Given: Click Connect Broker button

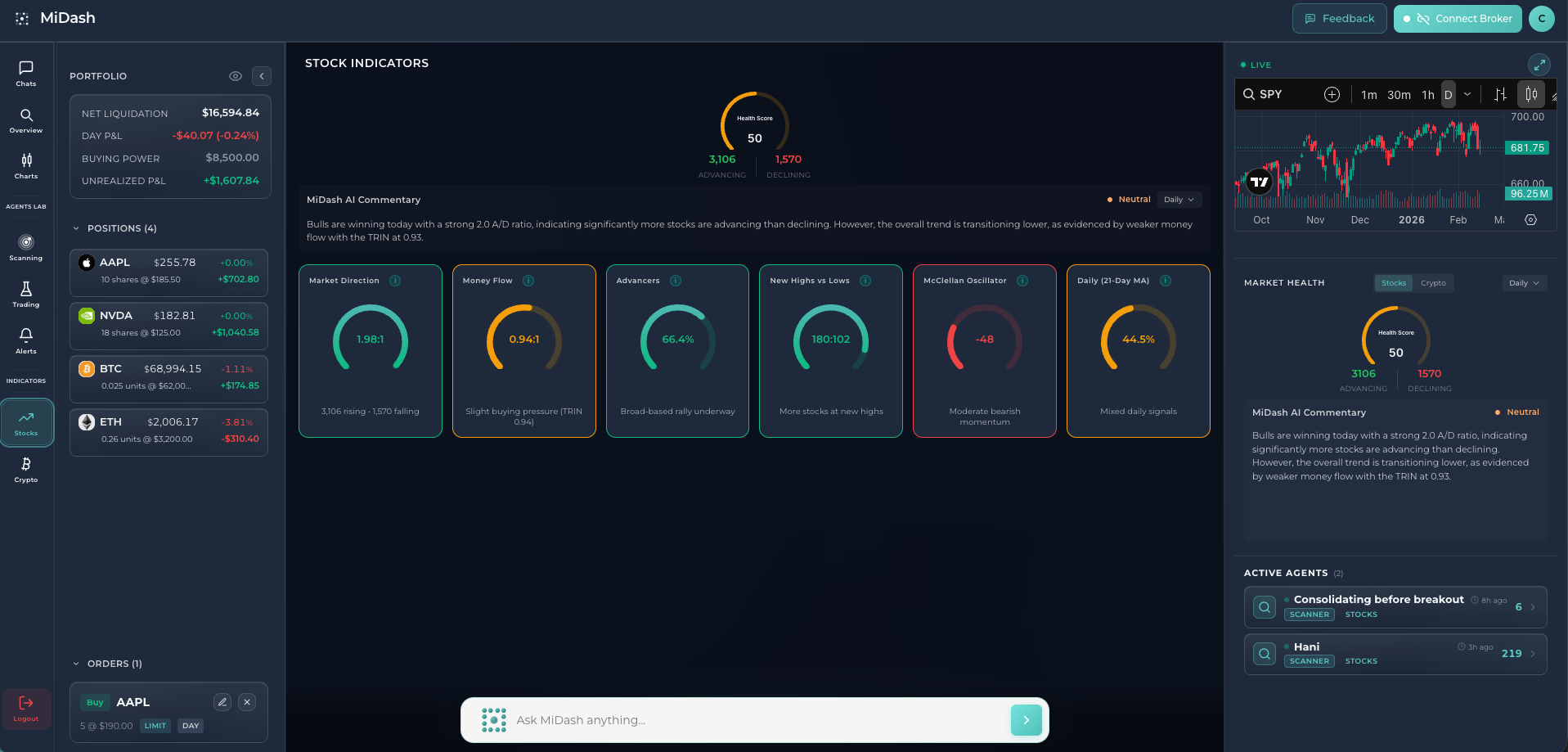Looking at the screenshot, I should point(1458,18).
